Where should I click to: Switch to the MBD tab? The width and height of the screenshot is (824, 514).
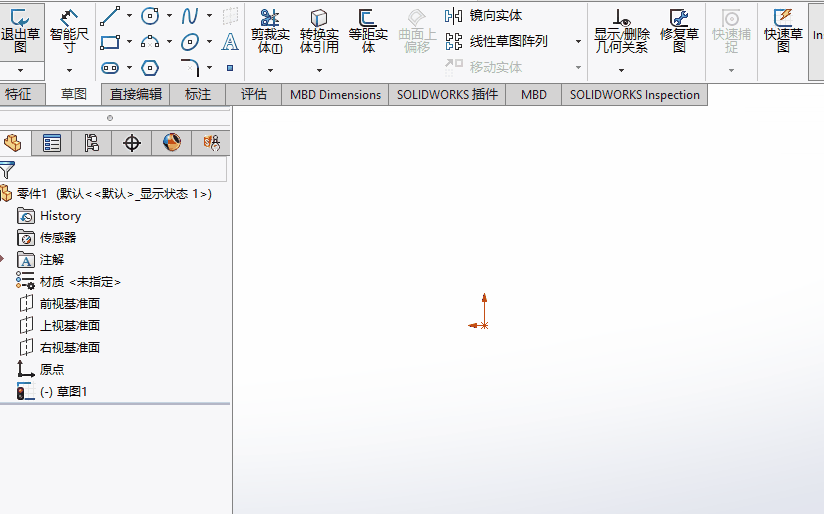(534, 95)
